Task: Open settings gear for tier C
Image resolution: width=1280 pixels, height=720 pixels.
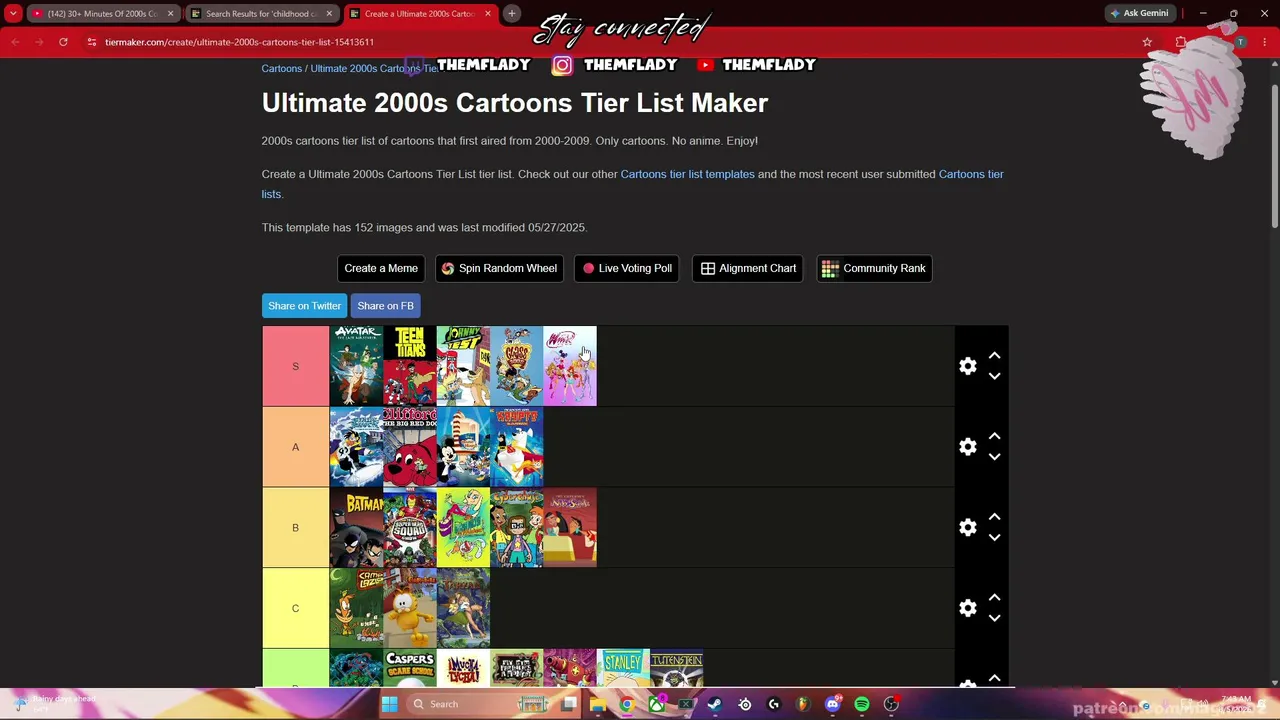Action: [x=967, y=608]
